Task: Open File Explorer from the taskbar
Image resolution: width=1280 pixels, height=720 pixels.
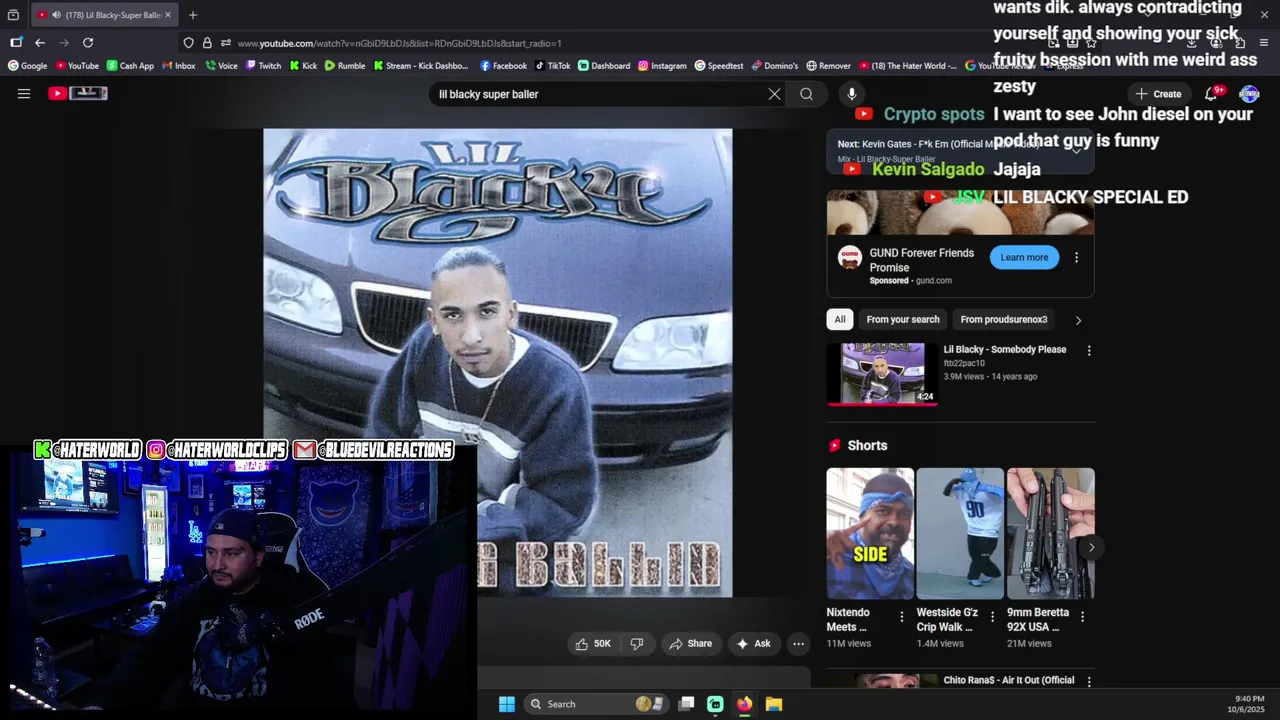Action: point(773,704)
